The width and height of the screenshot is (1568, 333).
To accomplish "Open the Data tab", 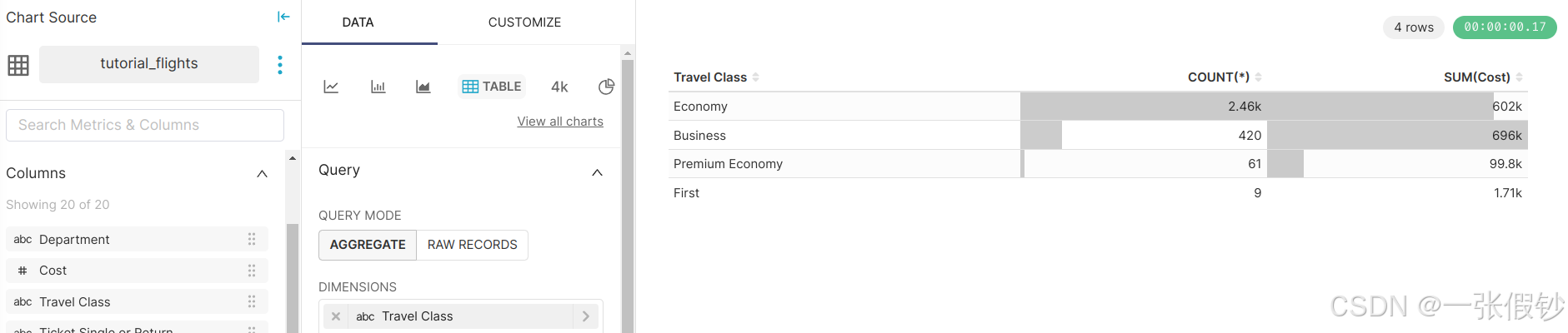I will [358, 22].
